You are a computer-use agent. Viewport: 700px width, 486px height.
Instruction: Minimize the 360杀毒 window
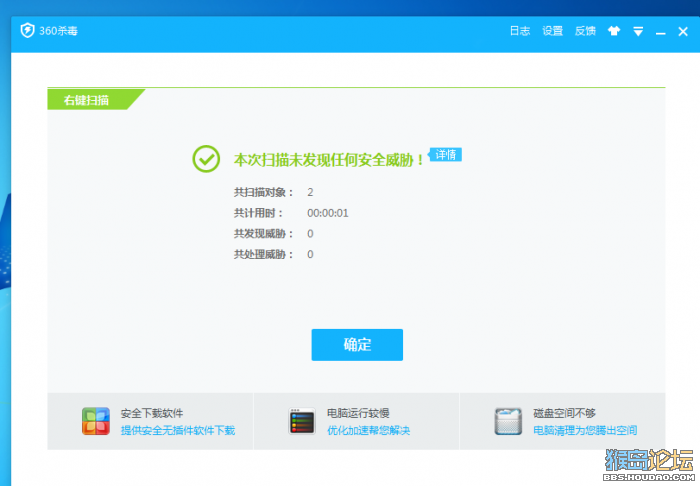[661, 33]
